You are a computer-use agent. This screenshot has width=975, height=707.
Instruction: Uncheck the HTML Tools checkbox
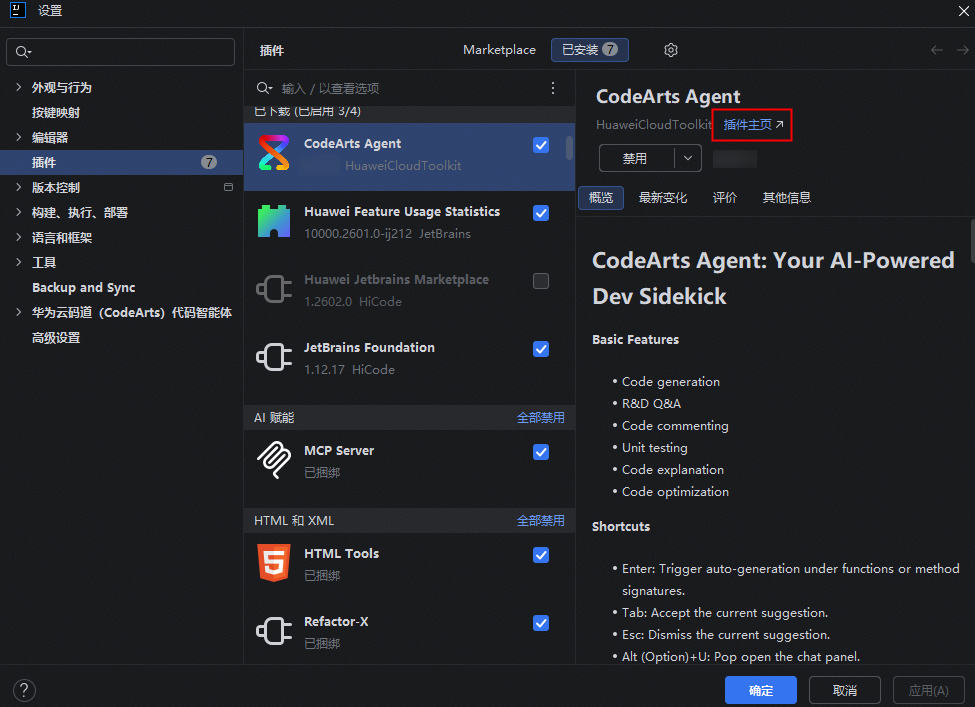point(541,555)
